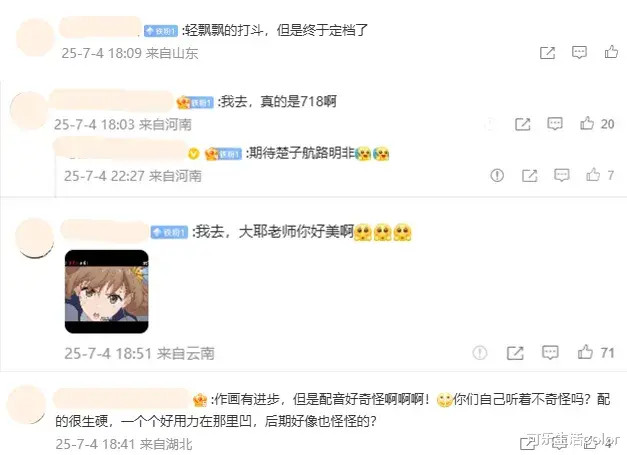627x455 pixels.
Task: Share the Yunnan comment from 18:51
Action: [515, 353]
